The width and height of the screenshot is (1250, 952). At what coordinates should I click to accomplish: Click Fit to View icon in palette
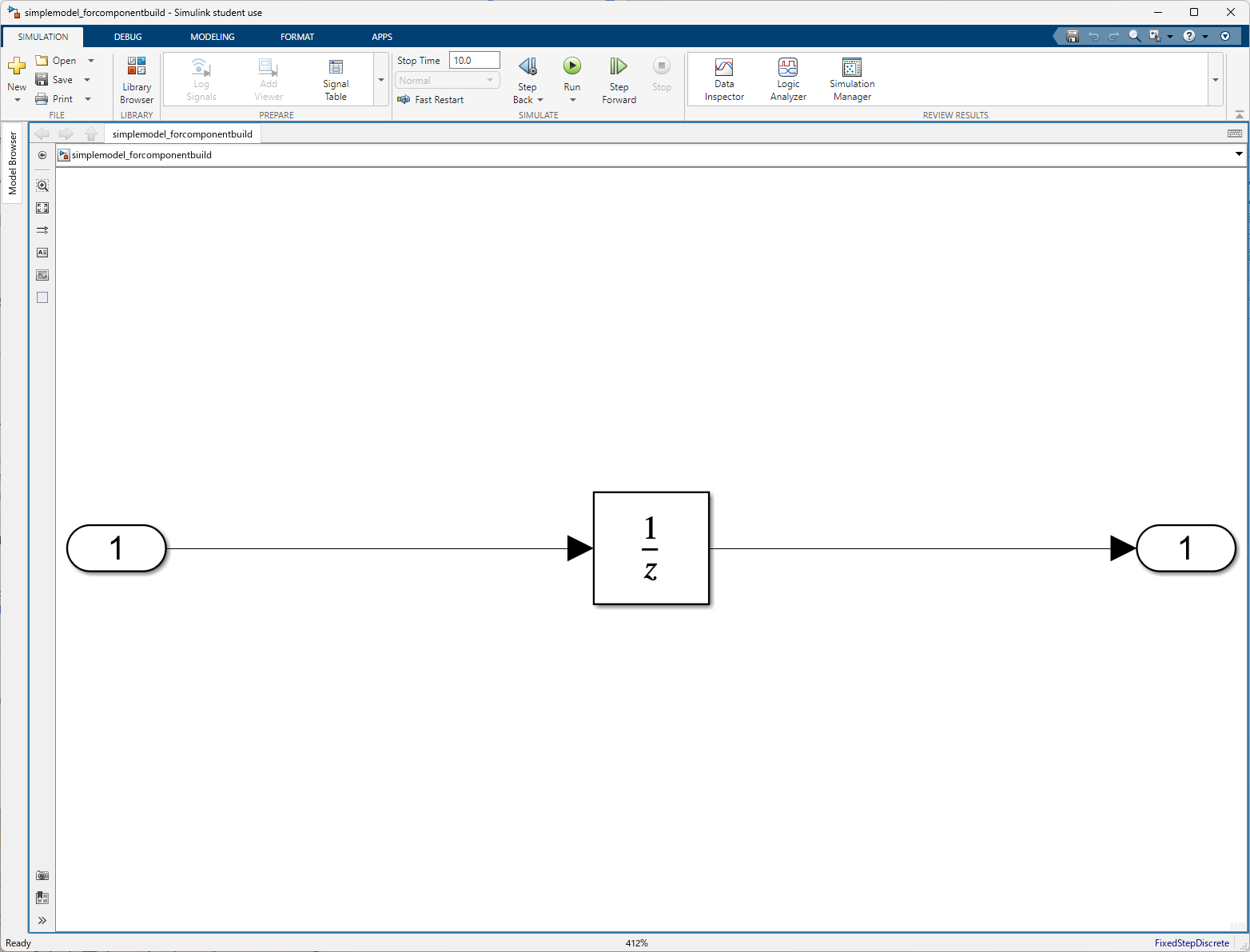click(42, 208)
